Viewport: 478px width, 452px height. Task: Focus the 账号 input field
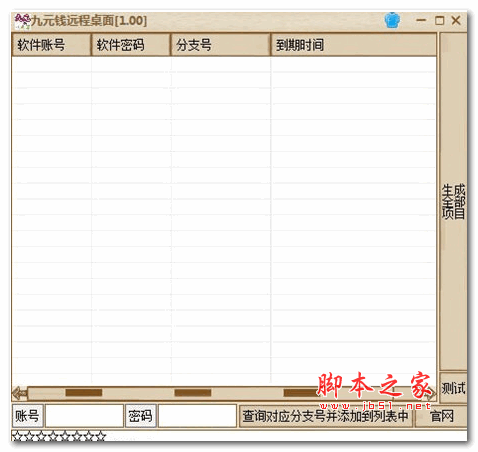tap(84, 416)
